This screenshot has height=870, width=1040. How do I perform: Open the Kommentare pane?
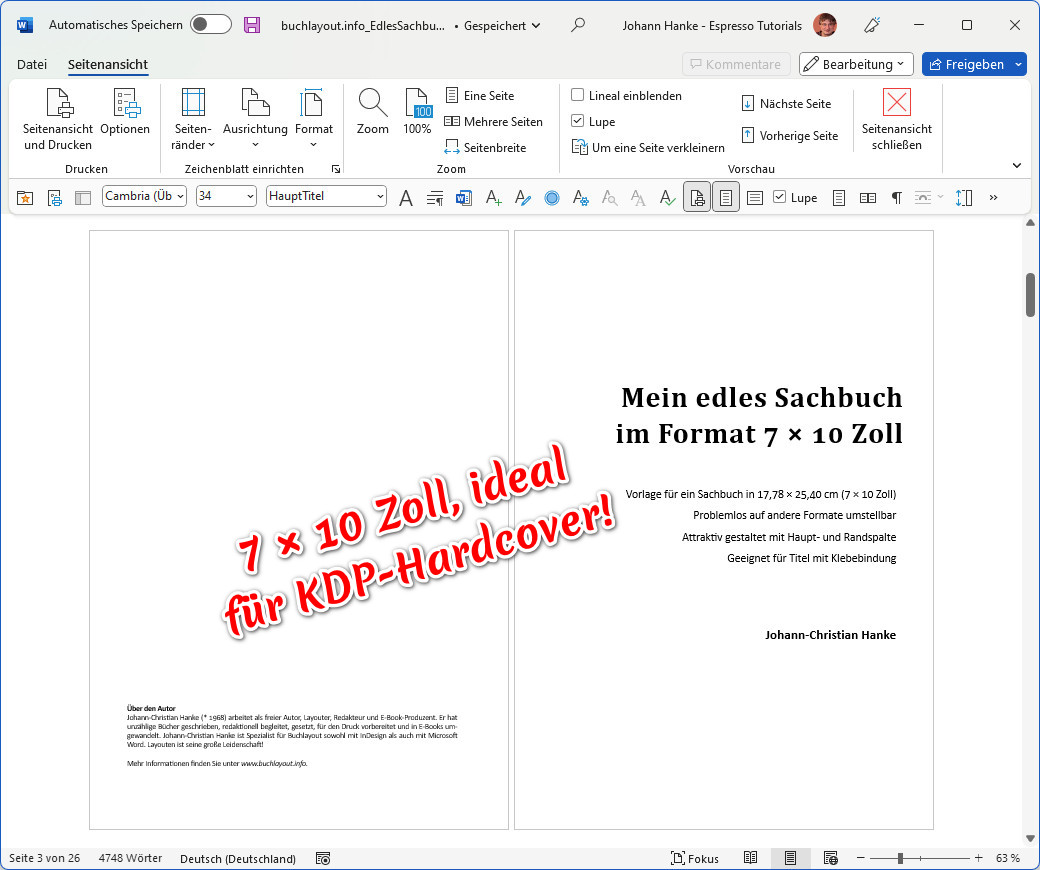click(x=736, y=64)
